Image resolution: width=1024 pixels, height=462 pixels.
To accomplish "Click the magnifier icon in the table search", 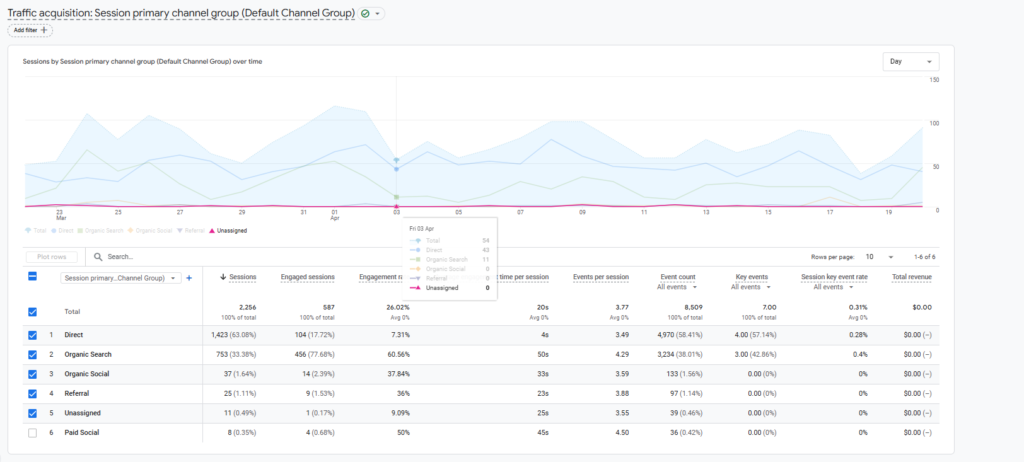I will 98,257.
